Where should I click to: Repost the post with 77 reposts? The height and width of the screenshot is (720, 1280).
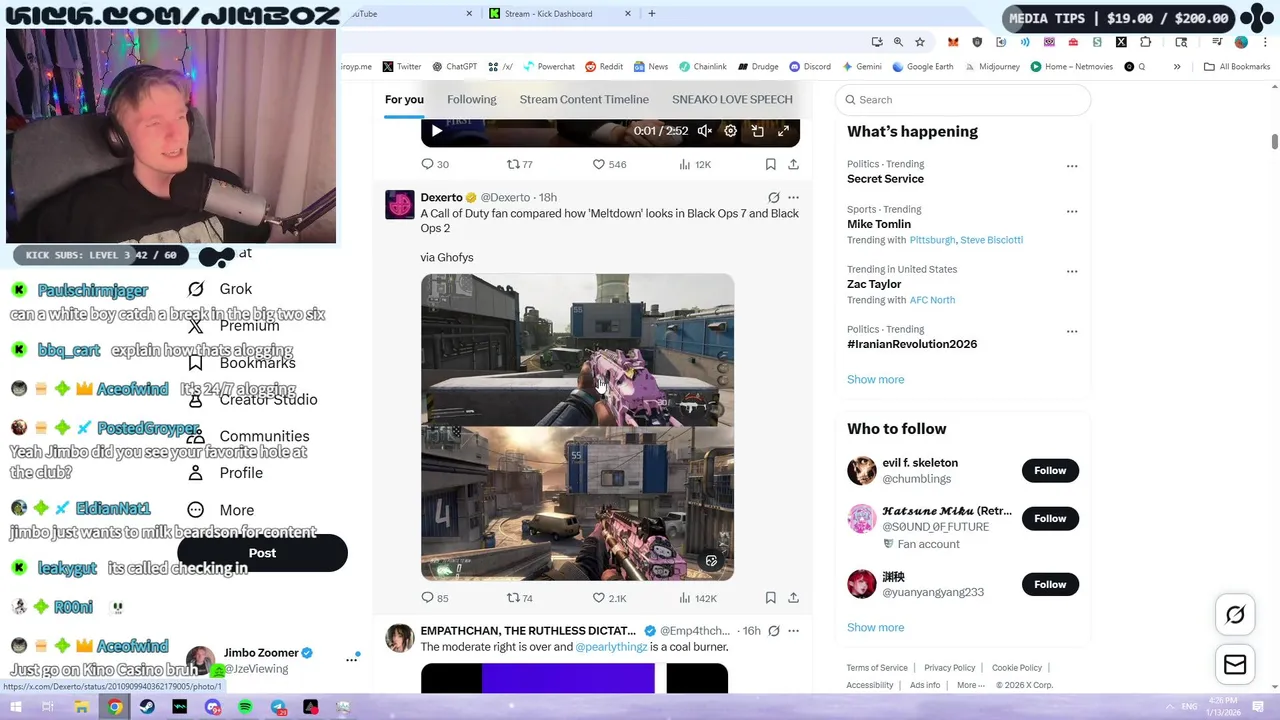pyautogui.click(x=520, y=164)
